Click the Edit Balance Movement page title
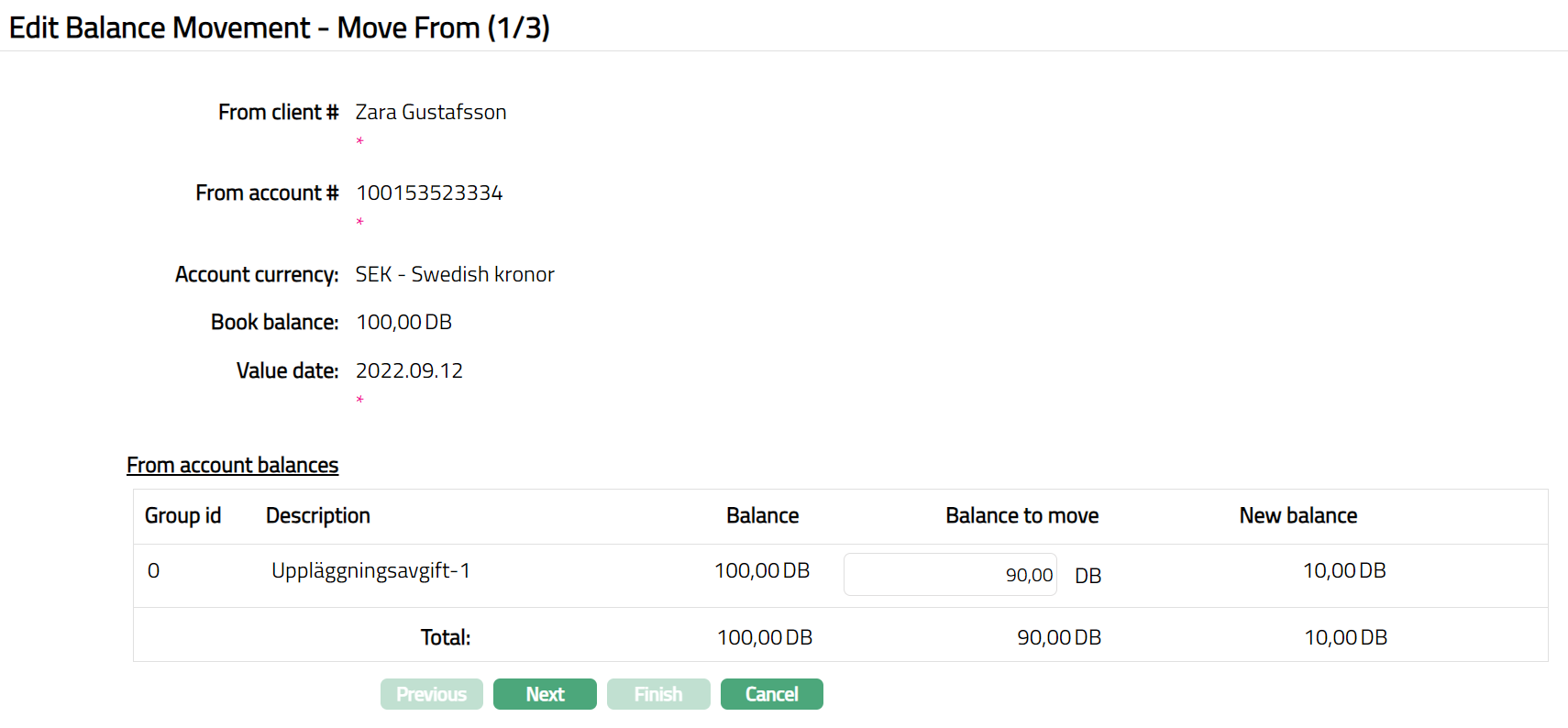Screen dimensions: 1568x728 click(279, 28)
